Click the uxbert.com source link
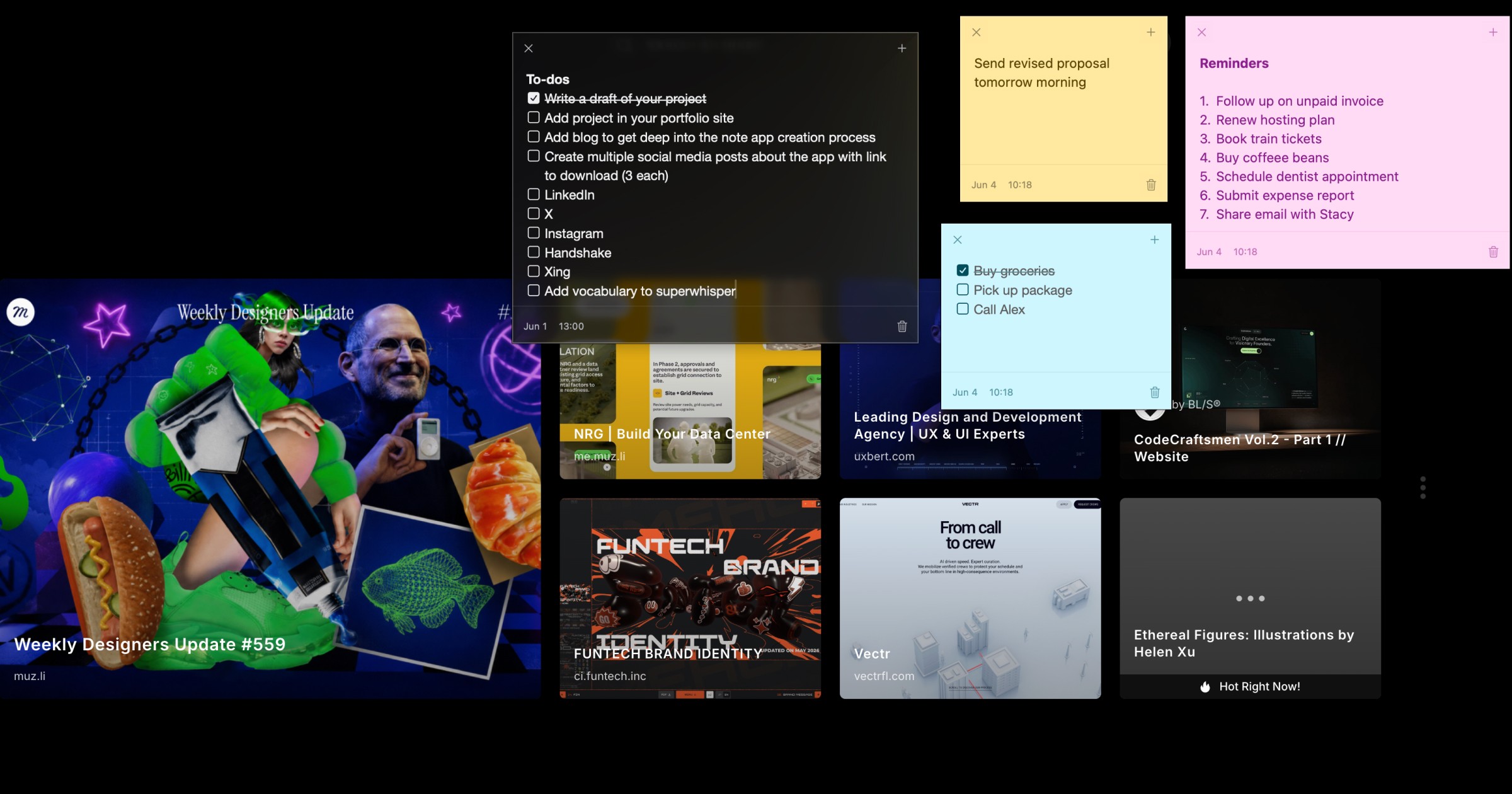Screen dimensions: 1512x794 point(884,456)
